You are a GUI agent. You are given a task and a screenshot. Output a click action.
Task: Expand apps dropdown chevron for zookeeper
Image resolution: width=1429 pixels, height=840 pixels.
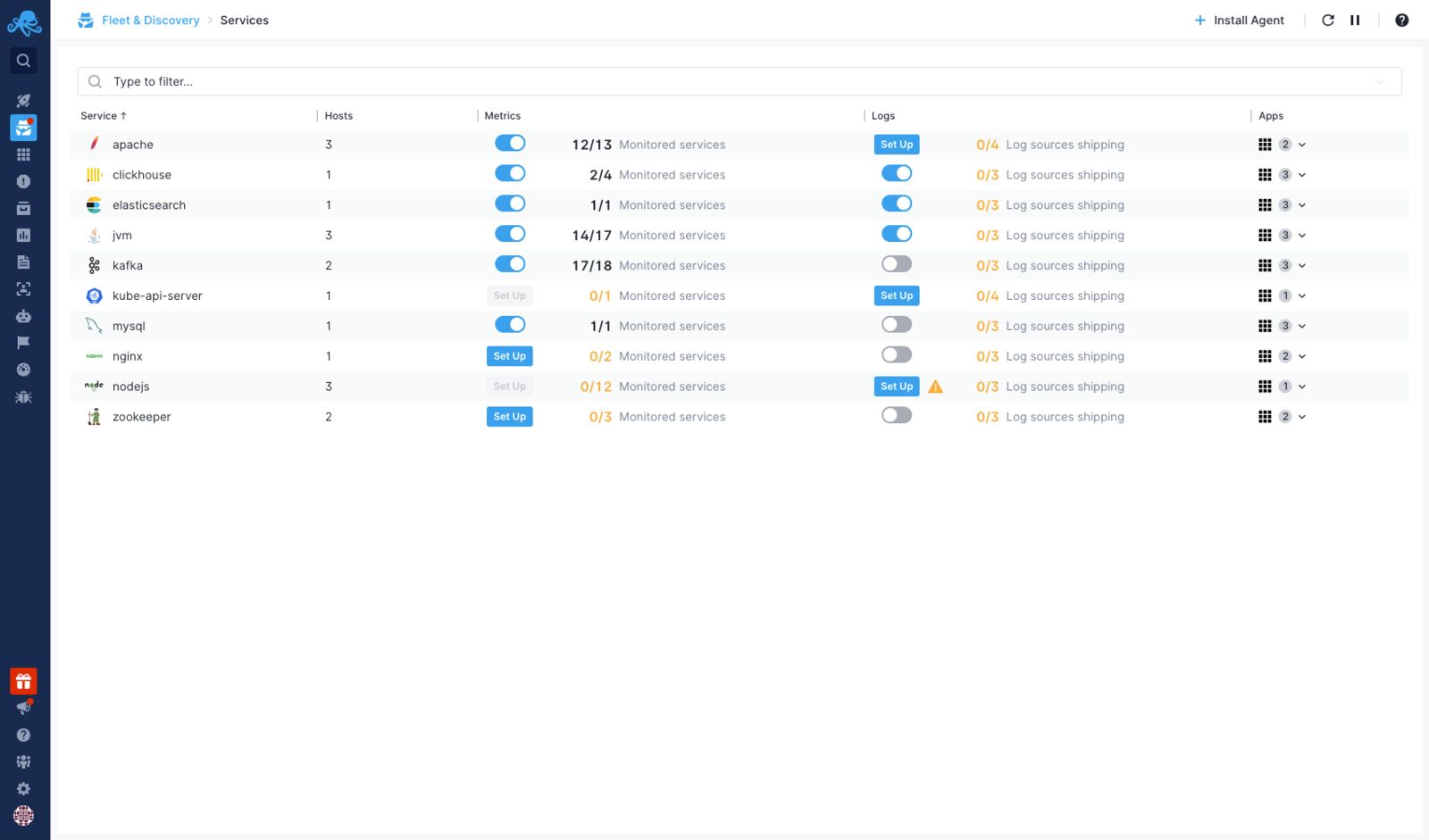click(x=1302, y=417)
